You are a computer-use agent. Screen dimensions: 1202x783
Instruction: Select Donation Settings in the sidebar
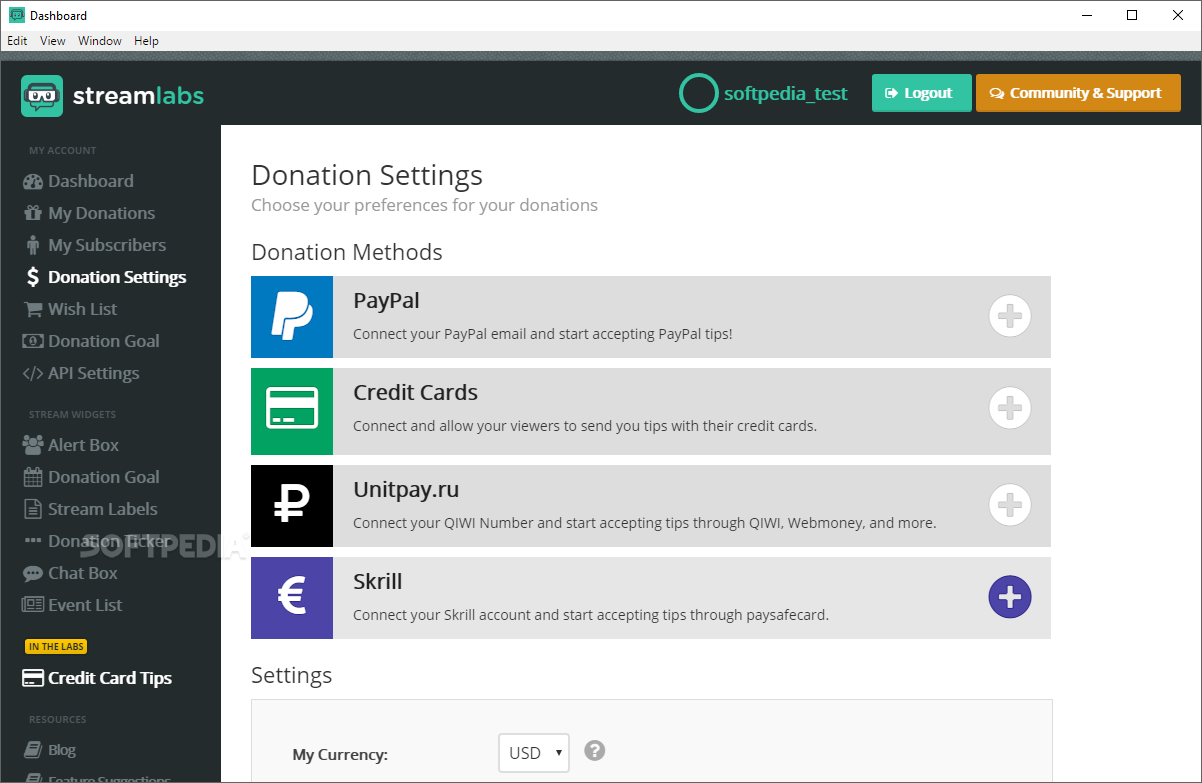[104, 277]
